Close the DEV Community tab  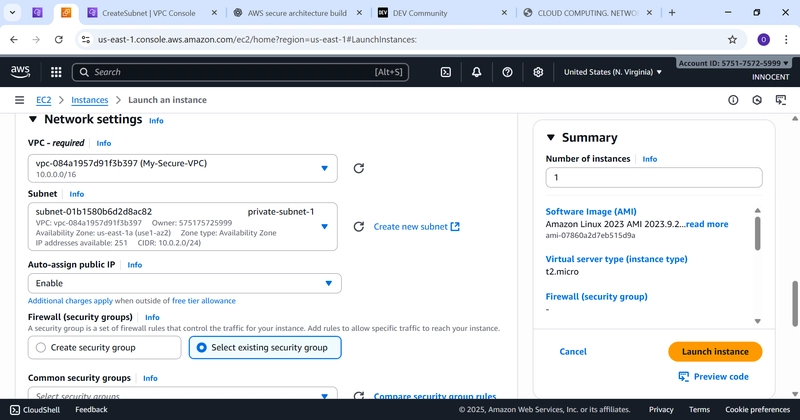(x=504, y=13)
